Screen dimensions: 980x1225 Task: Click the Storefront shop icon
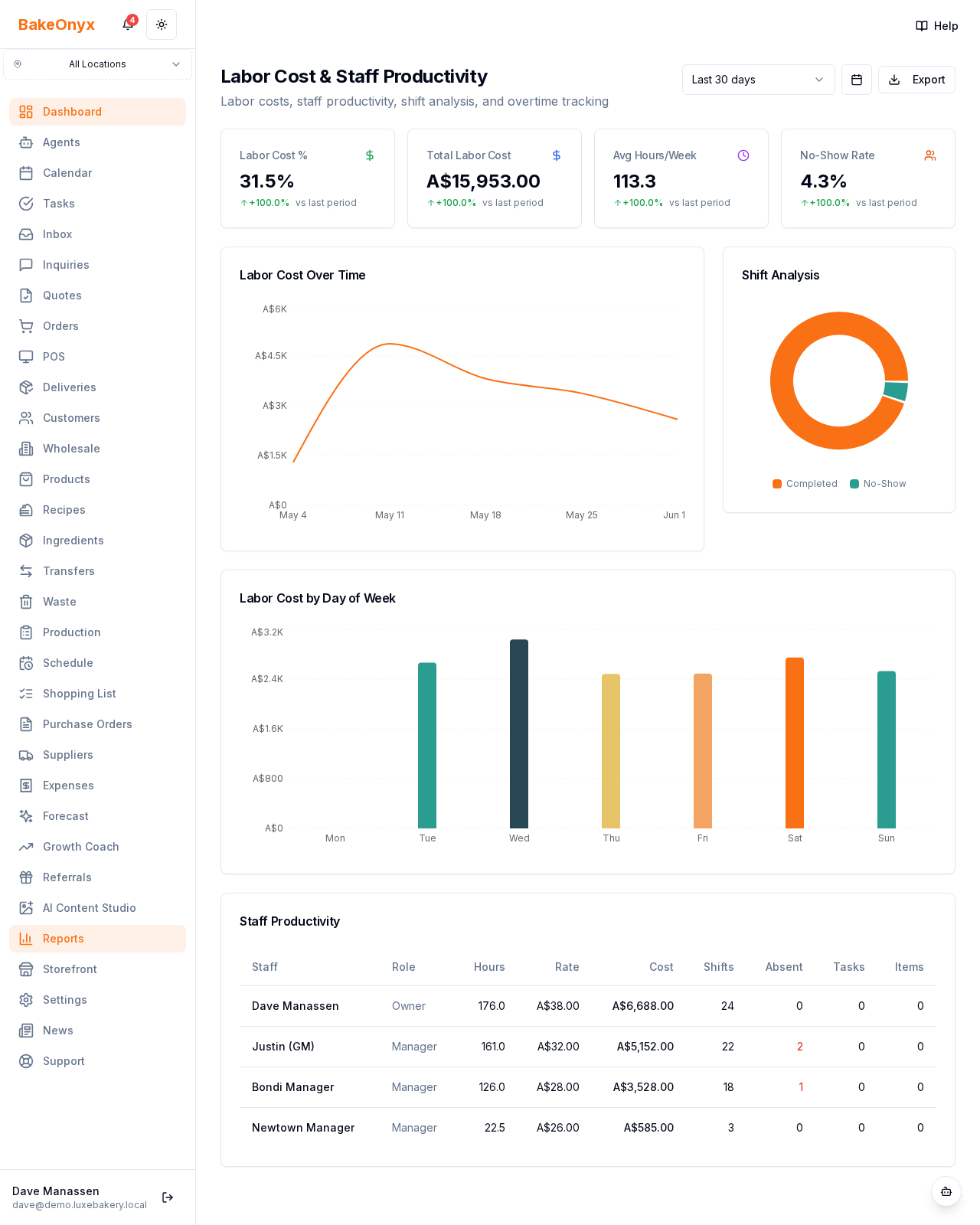pyautogui.click(x=26, y=969)
